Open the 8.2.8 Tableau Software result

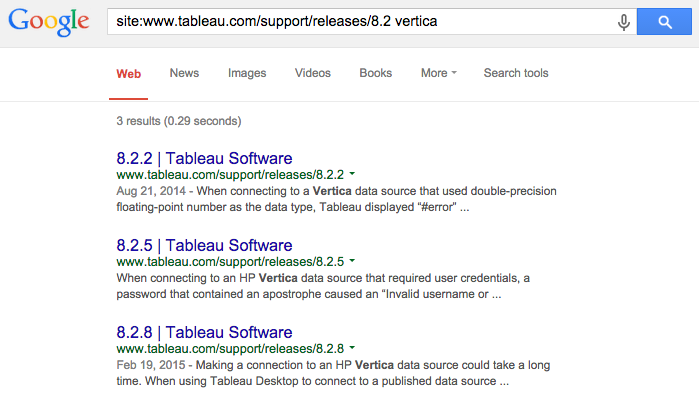tap(204, 332)
